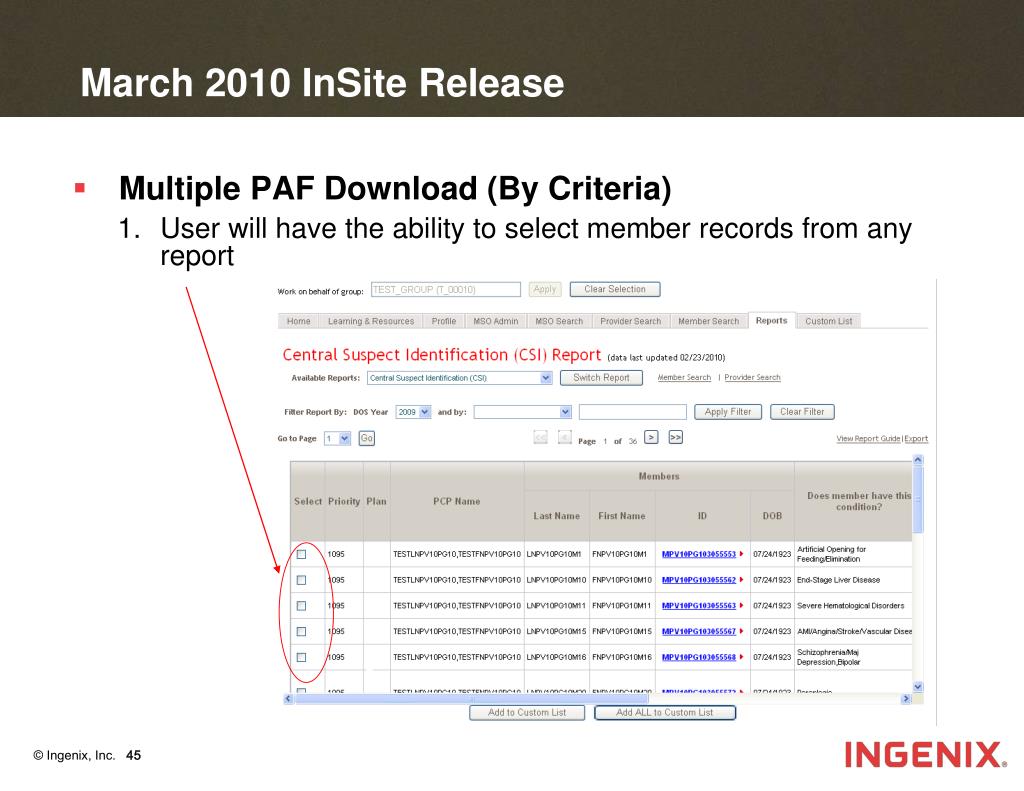Click the Switch Report button
This screenshot has height=791, width=1024.
(601, 378)
